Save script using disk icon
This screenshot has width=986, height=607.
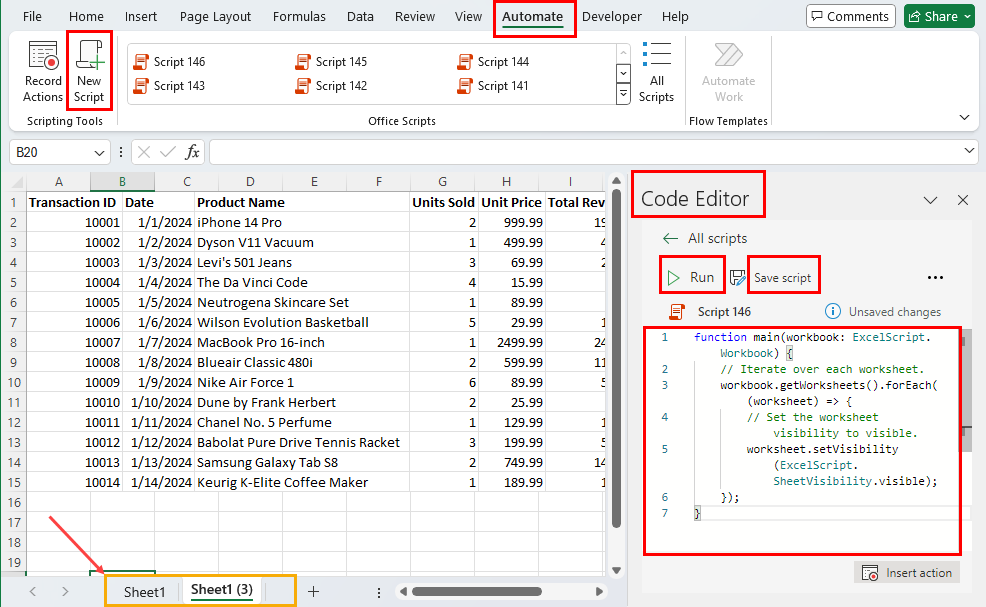point(738,277)
